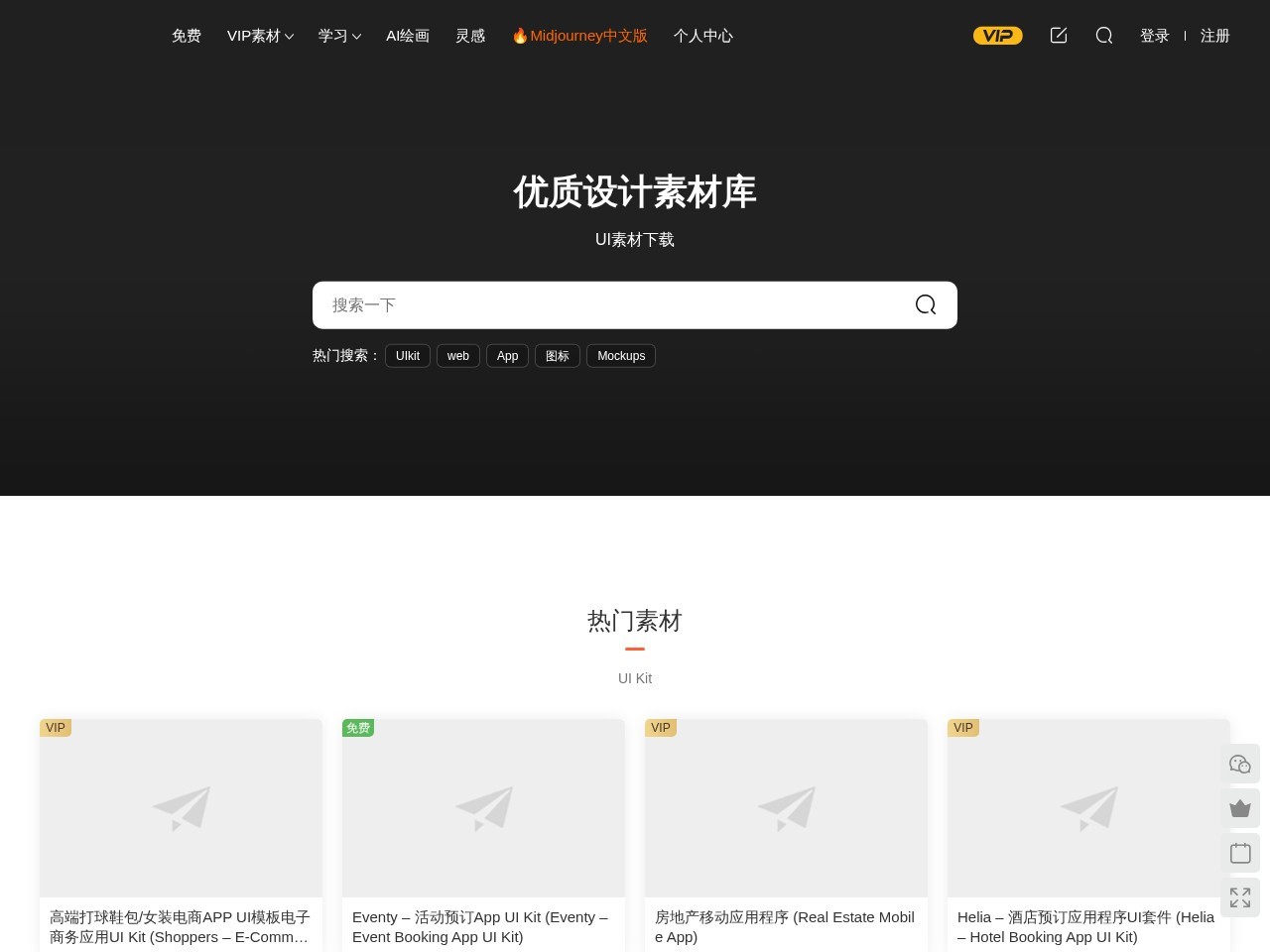1270x952 pixels.
Task: Open the header search magnifier icon
Action: [1104, 36]
